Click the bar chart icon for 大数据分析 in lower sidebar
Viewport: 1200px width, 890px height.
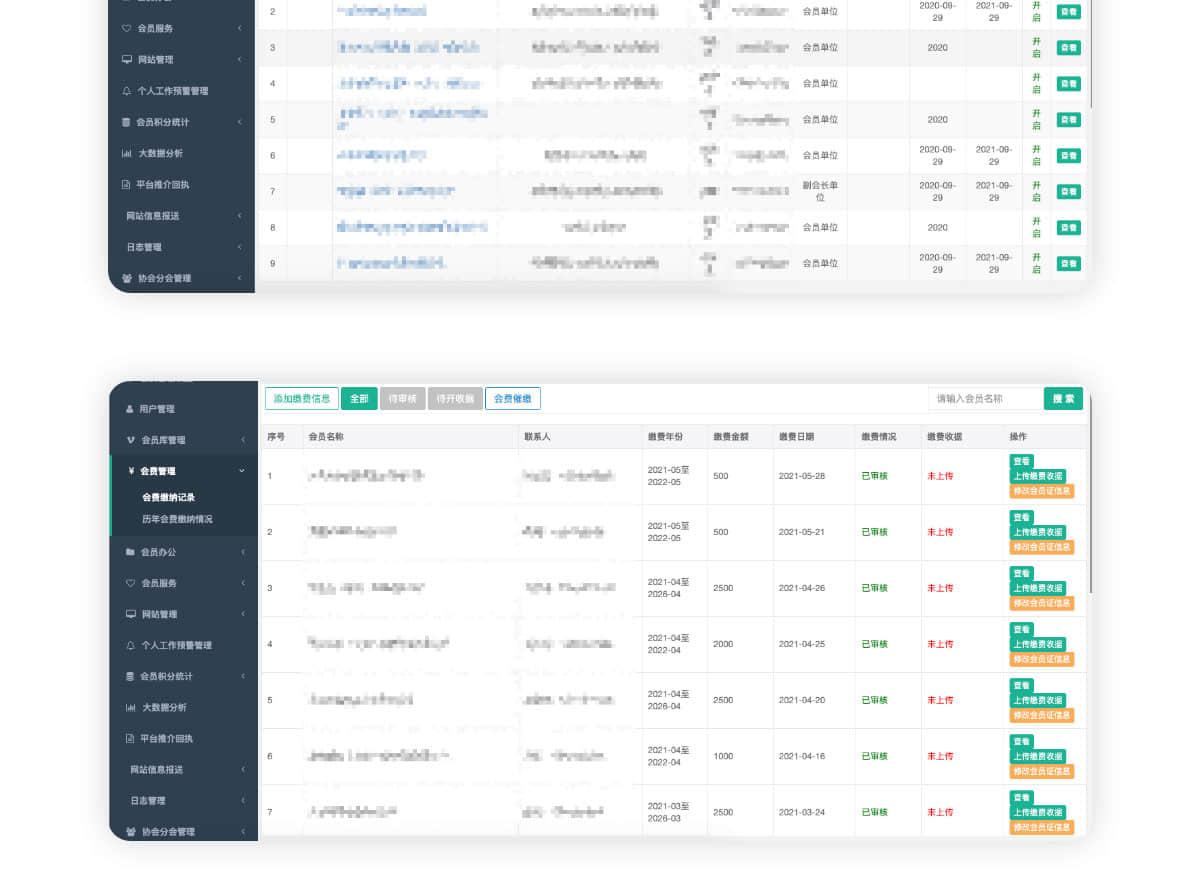coord(130,707)
